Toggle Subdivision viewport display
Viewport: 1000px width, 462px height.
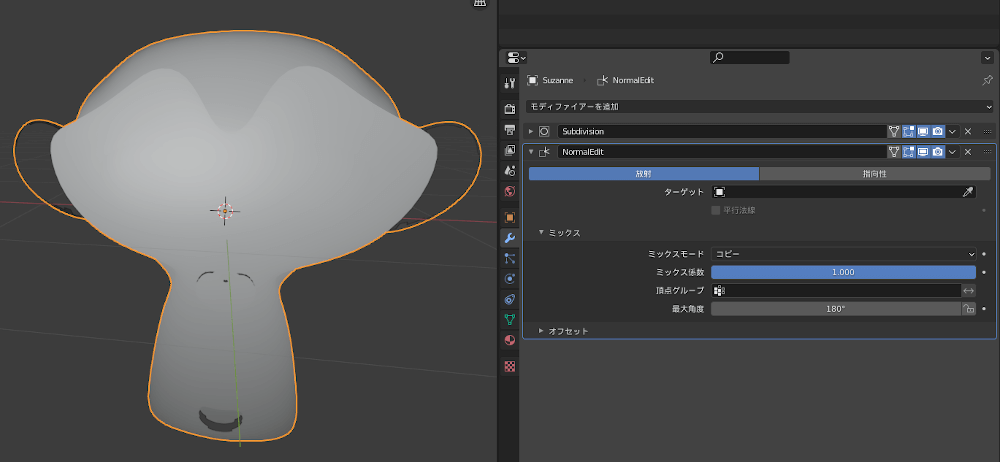click(x=923, y=131)
